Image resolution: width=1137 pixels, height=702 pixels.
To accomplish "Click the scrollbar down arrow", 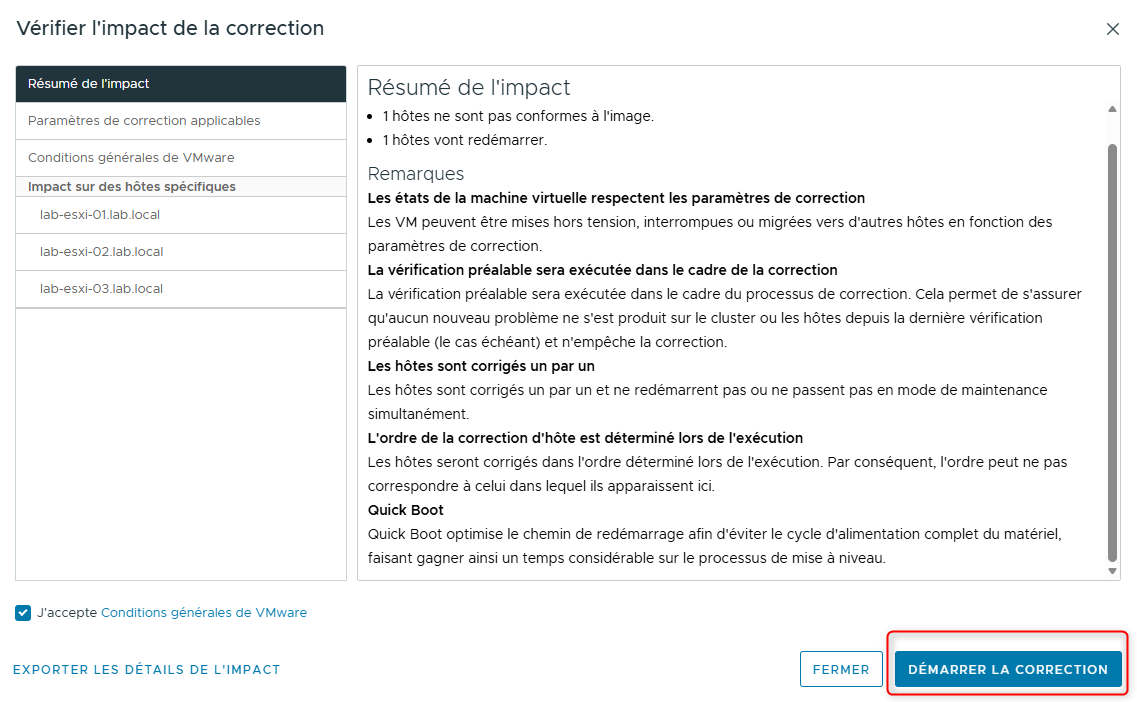I will [1110, 571].
